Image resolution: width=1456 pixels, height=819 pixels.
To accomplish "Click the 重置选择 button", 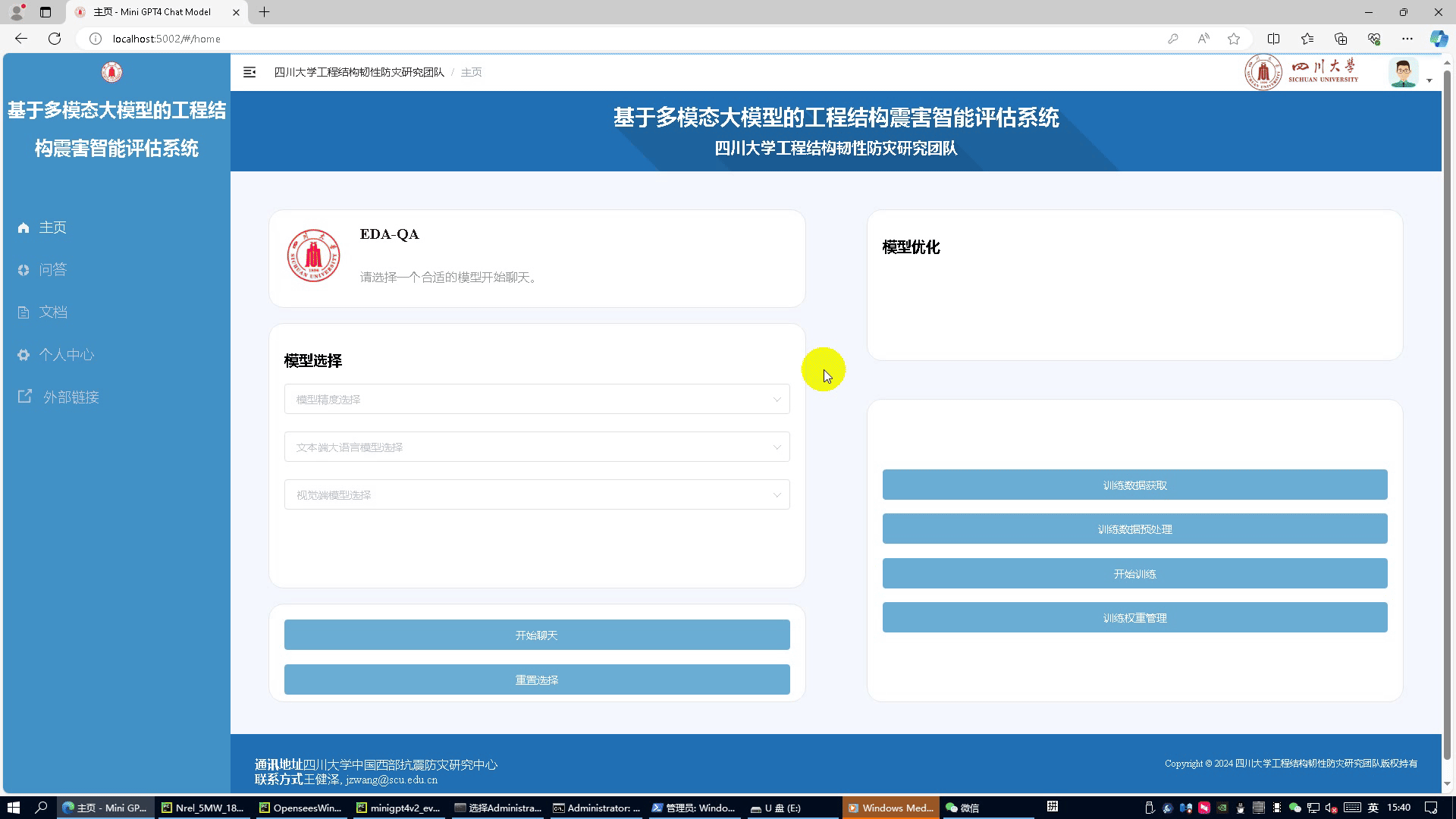I will [x=537, y=680].
